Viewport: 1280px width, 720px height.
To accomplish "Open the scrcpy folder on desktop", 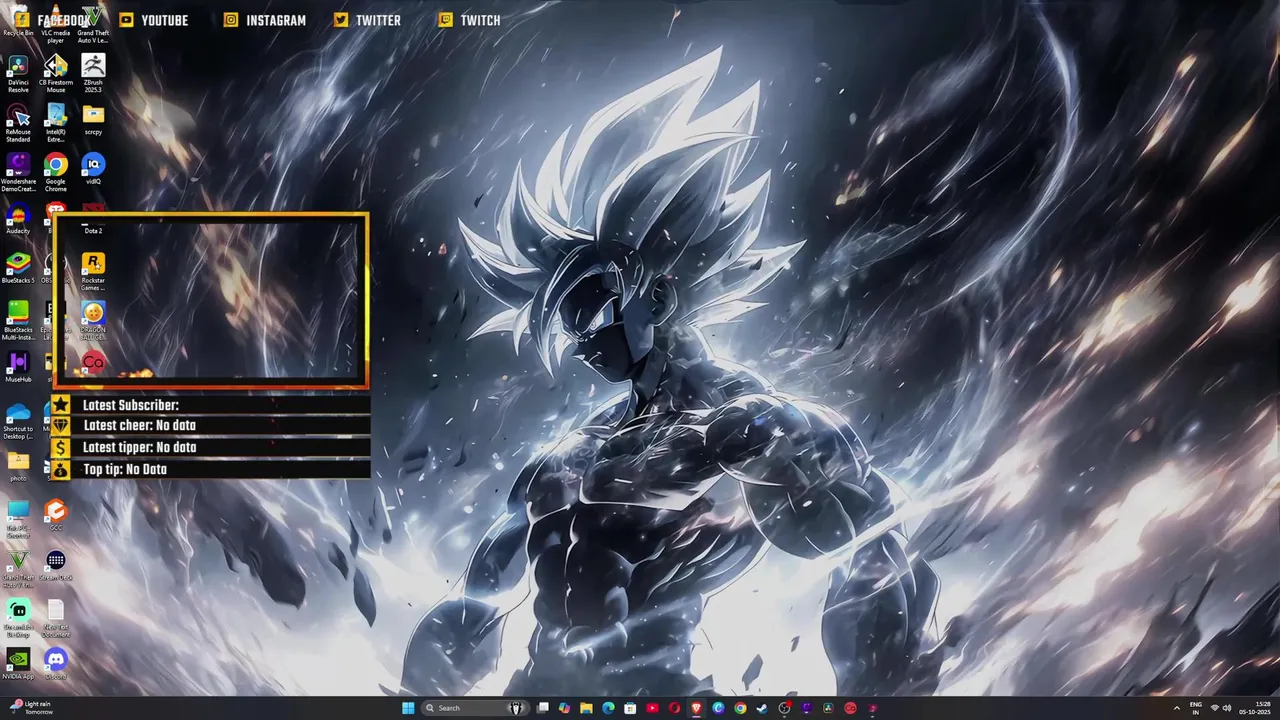I will [93, 120].
